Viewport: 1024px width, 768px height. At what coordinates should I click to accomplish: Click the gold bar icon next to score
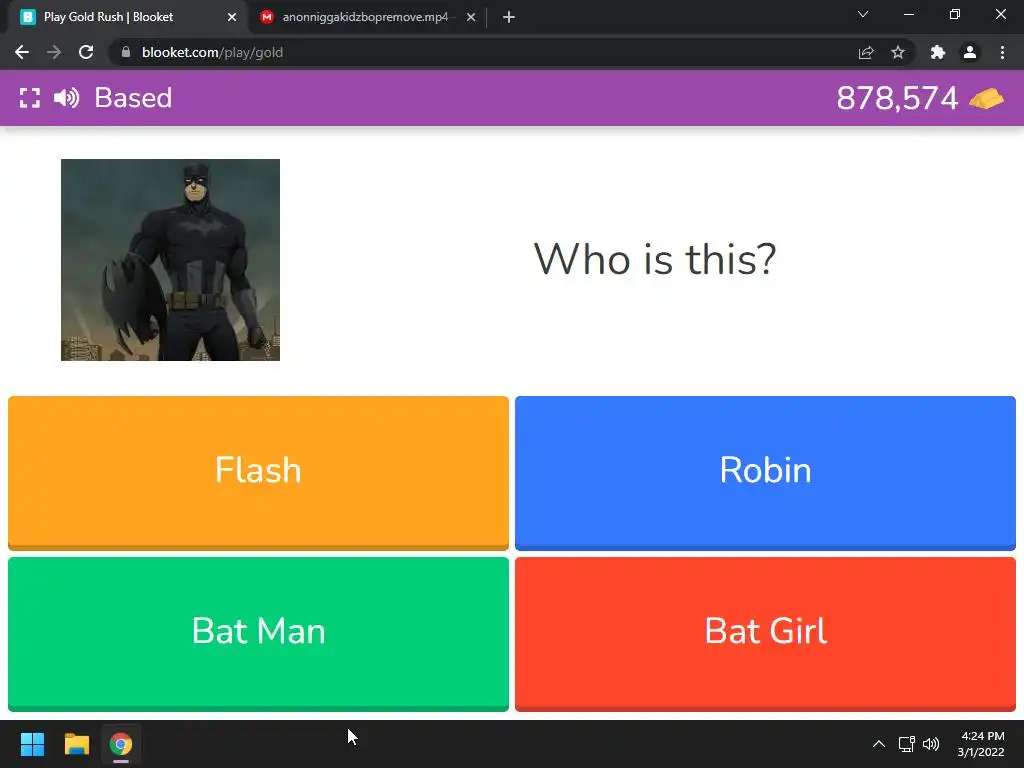point(986,99)
